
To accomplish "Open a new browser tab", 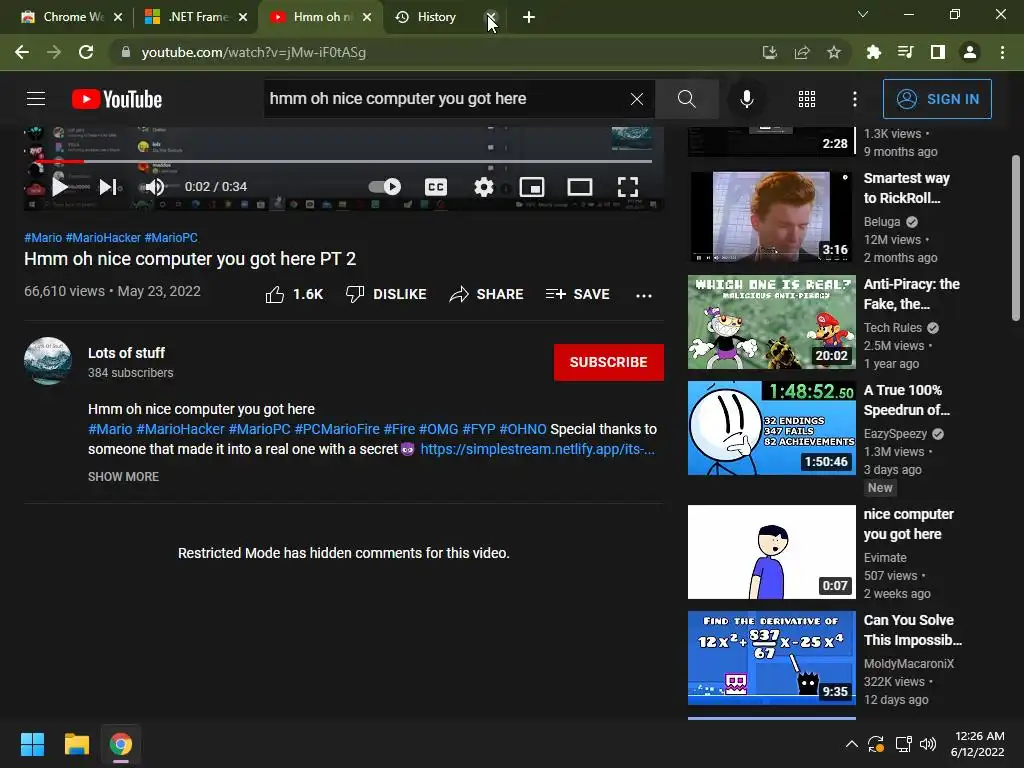I will click(x=529, y=17).
